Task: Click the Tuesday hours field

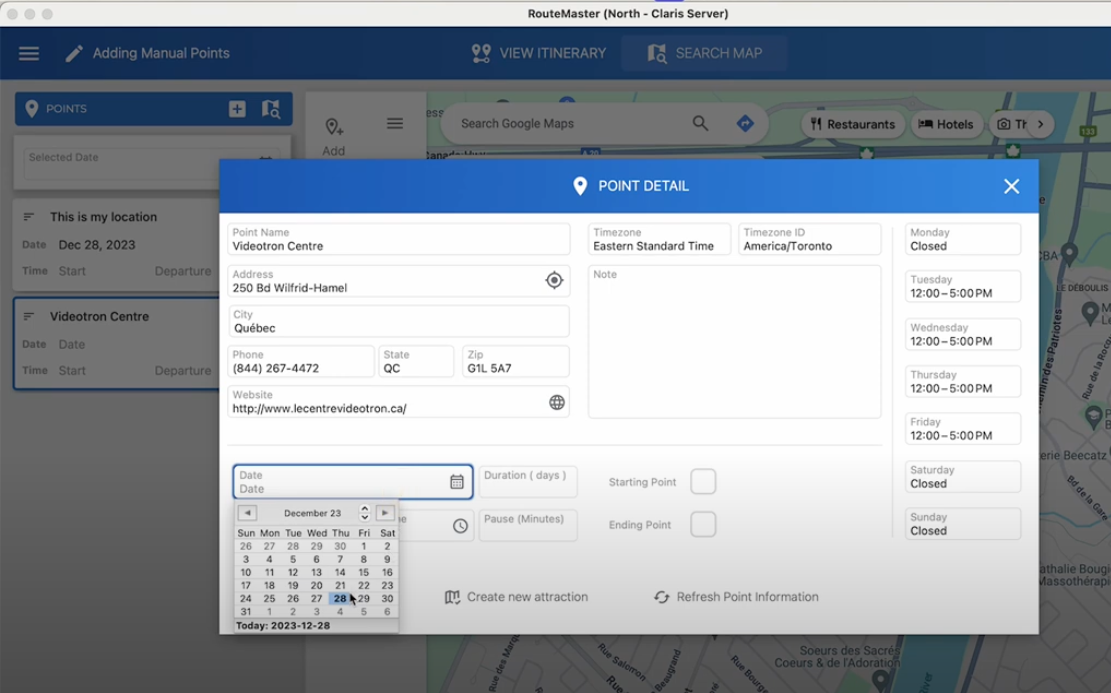Action: pos(962,286)
